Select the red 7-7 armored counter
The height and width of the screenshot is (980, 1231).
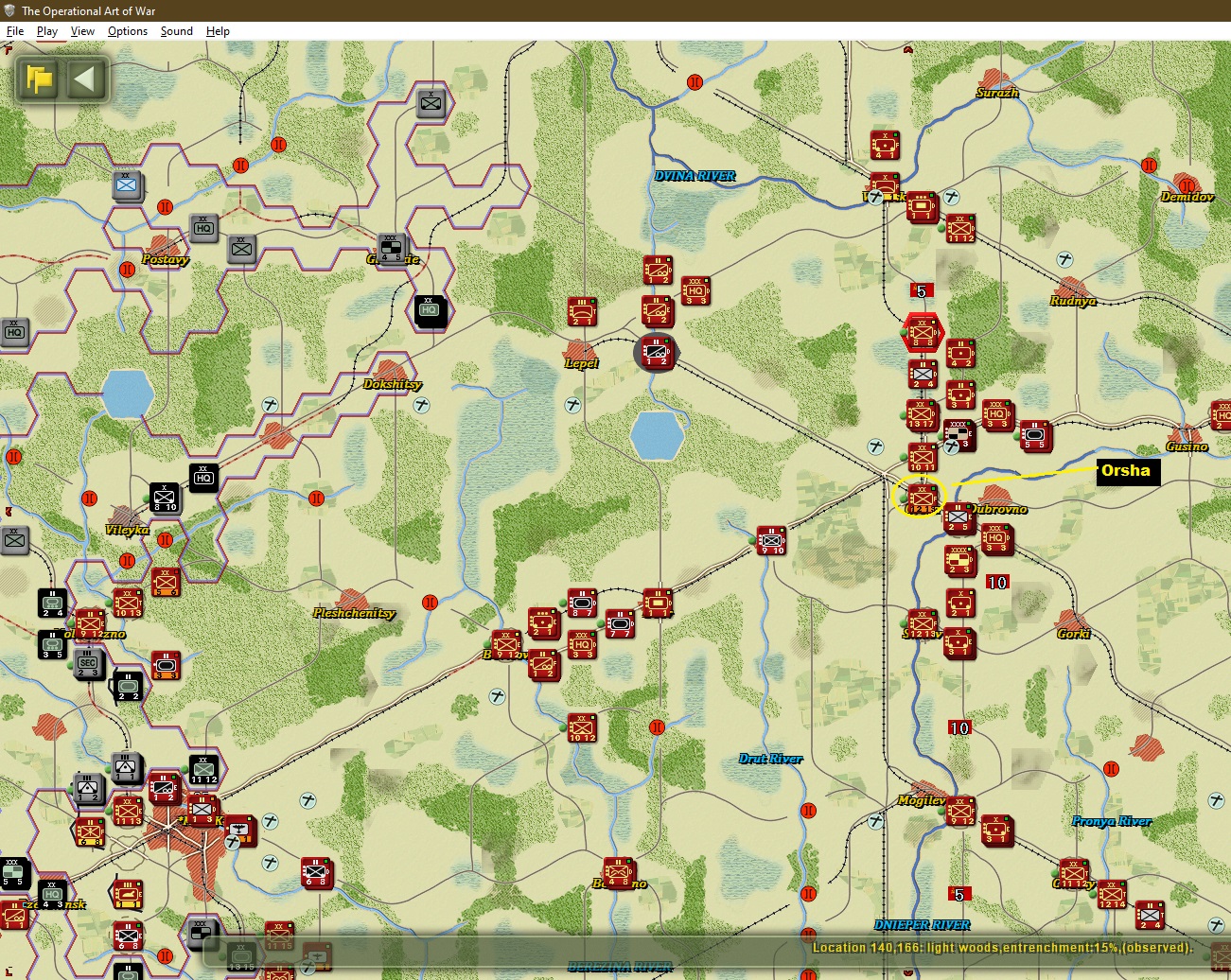[x=620, y=623]
